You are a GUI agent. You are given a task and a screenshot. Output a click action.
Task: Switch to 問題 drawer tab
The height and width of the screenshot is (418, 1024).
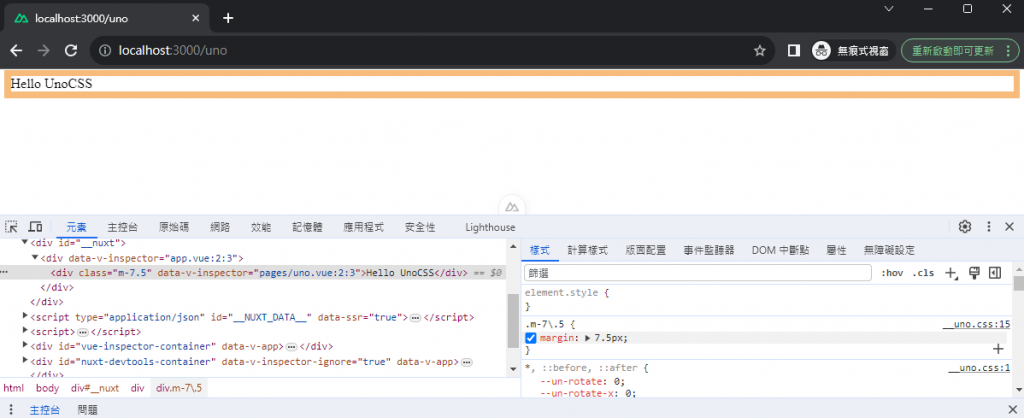click(88, 410)
